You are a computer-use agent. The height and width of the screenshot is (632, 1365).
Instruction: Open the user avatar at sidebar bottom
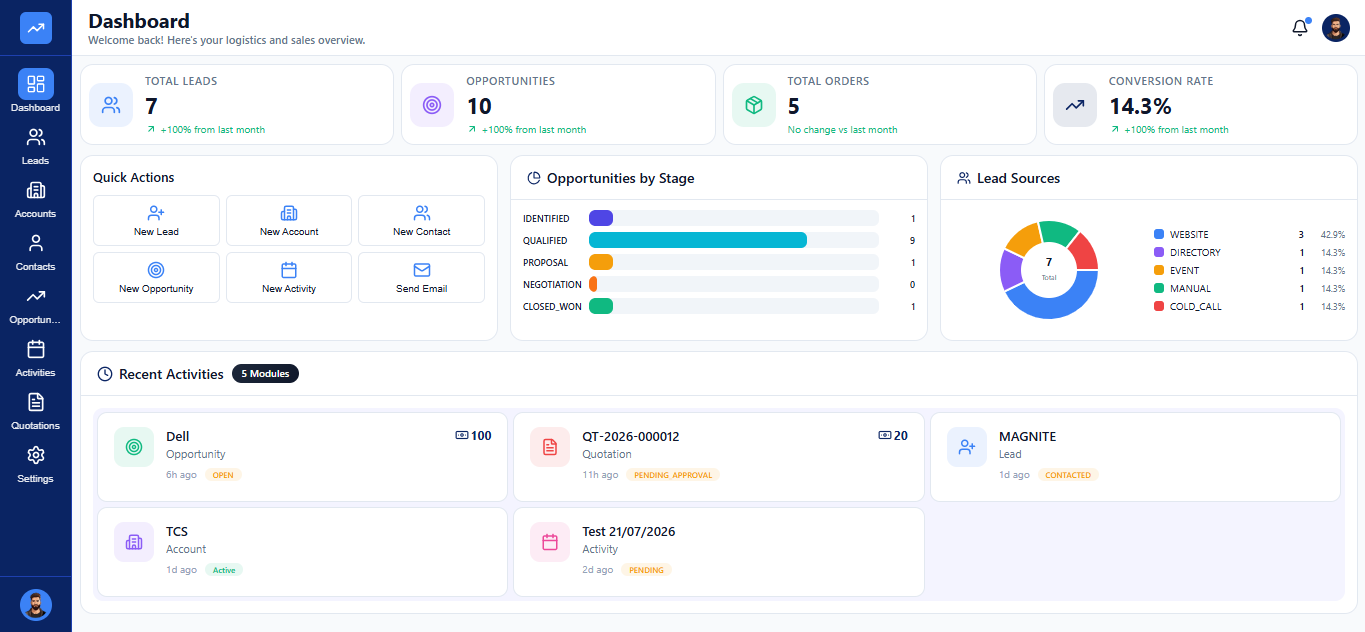pyautogui.click(x=36, y=604)
